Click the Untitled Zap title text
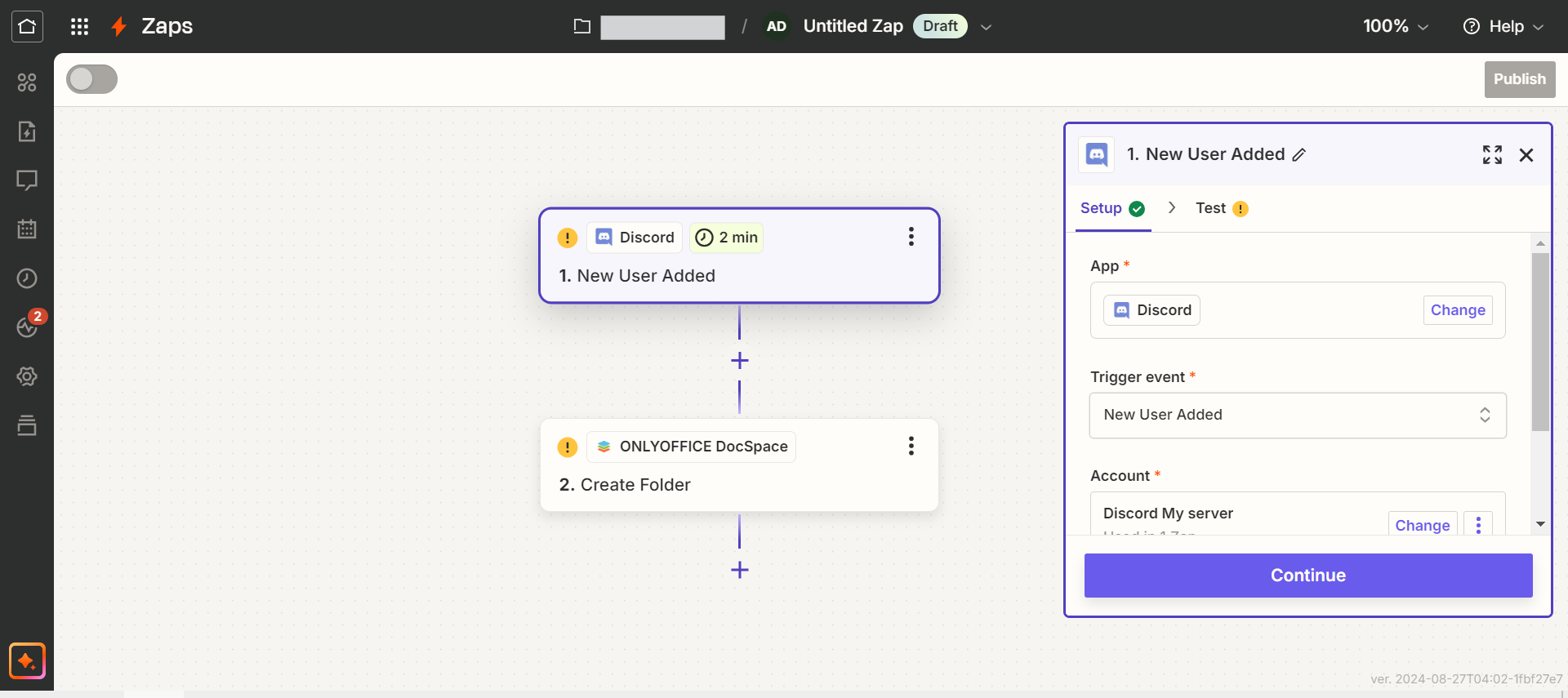This screenshot has width=1568, height=698. (853, 26)
